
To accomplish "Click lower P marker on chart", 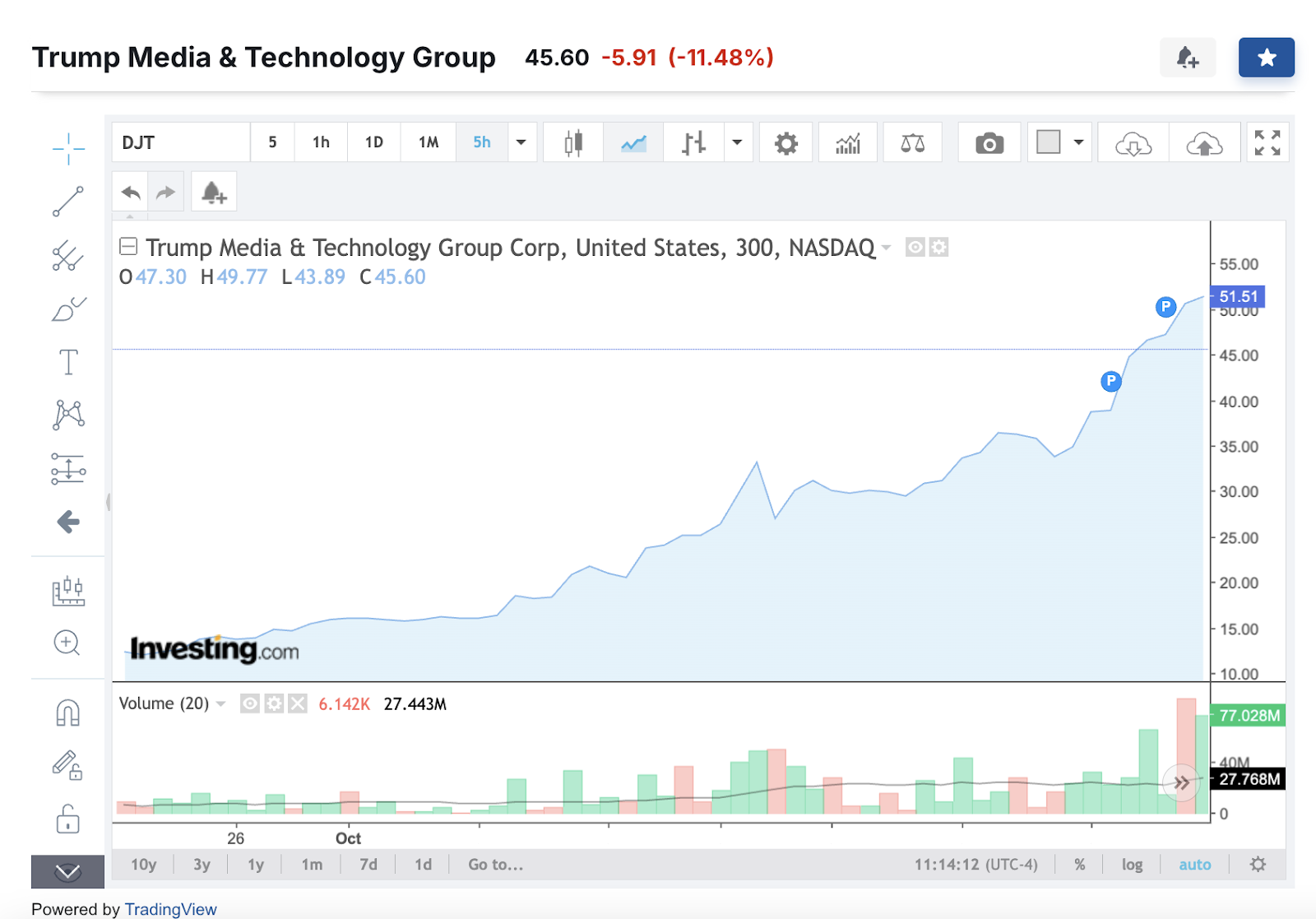I will click(x=1111, y=381).
